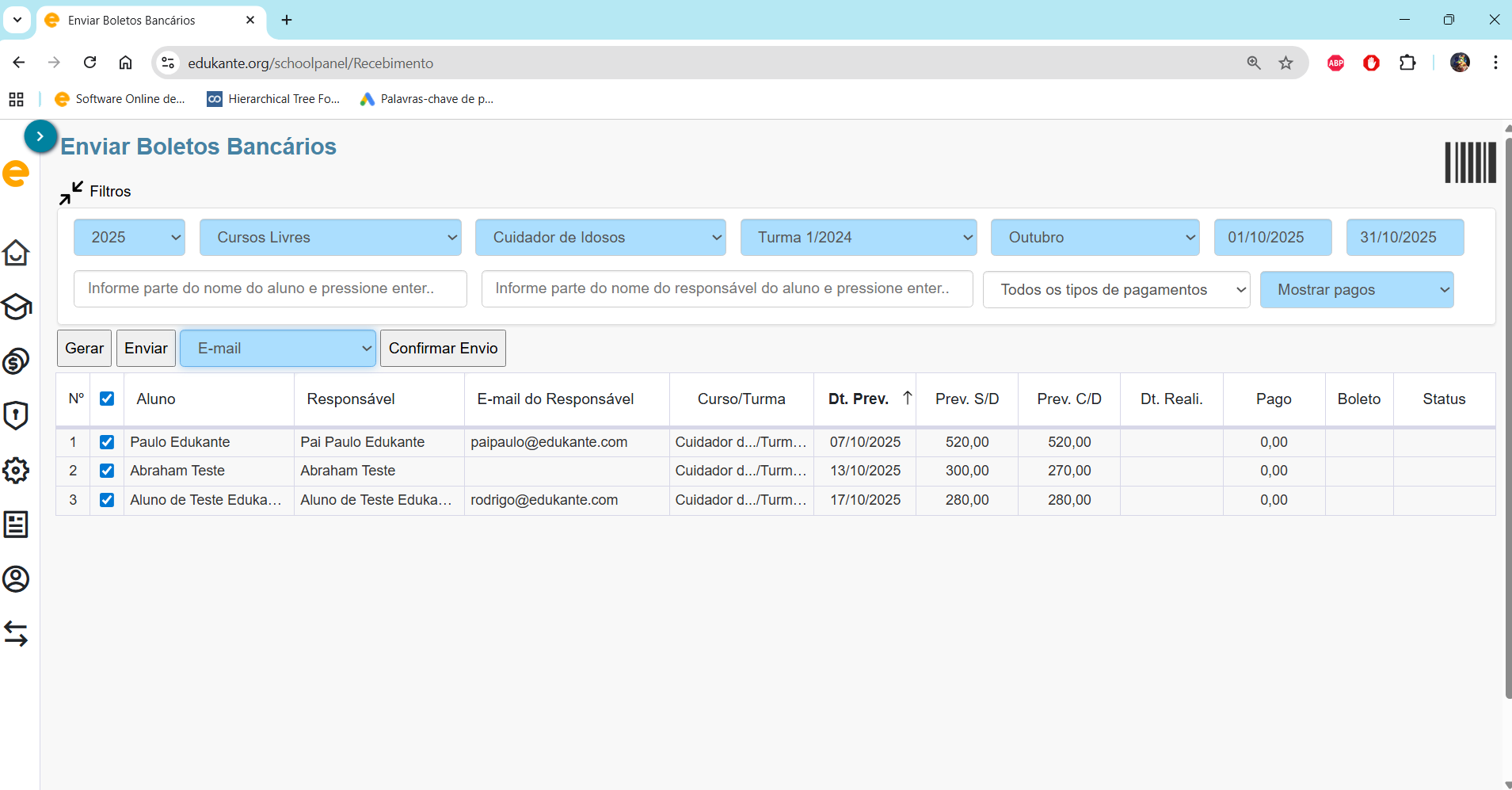Open the Outubro month dropdown
Screen dimensions: 1512x790
pyautogui.click(x=1095, y=238)
